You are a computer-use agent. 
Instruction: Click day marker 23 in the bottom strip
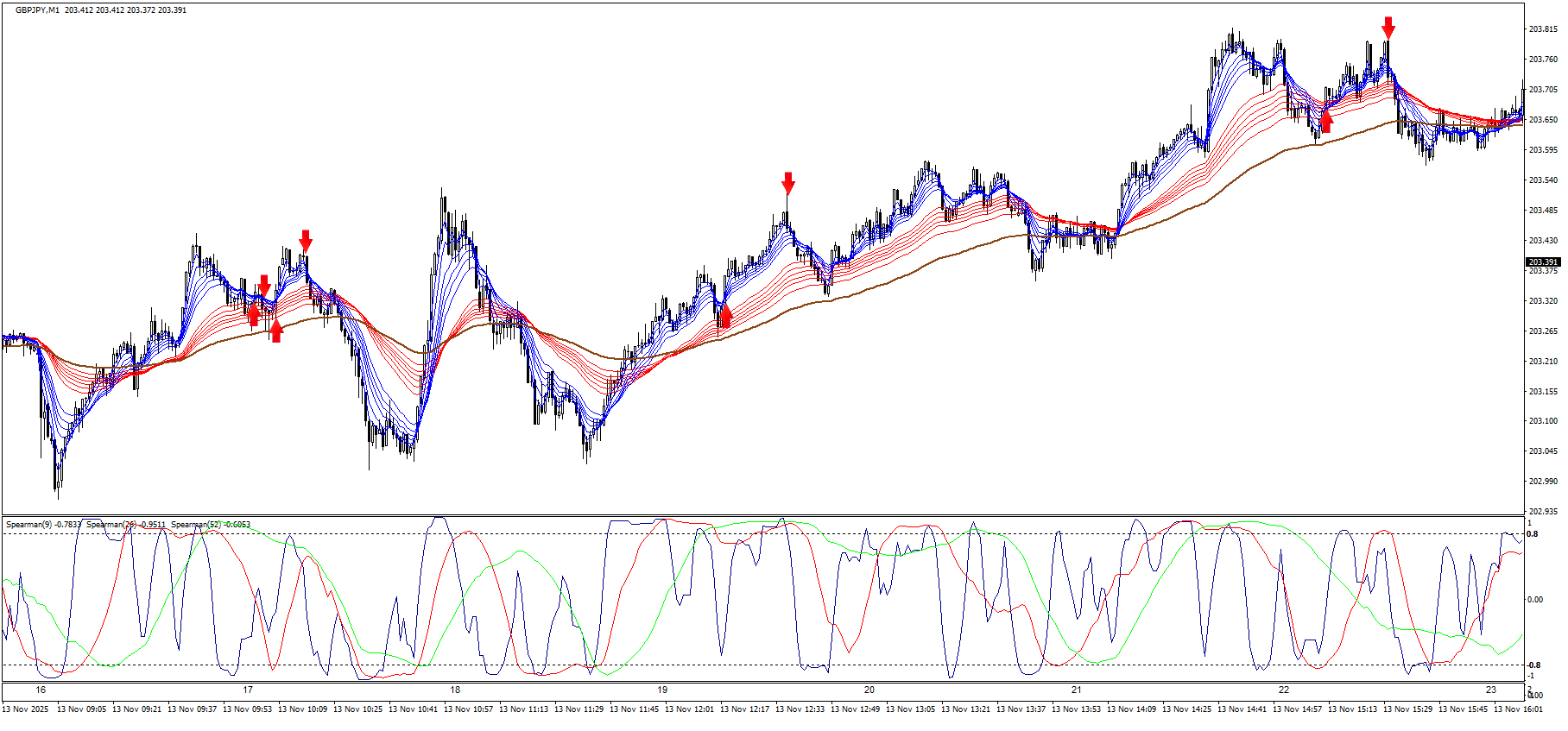point(1491,690)
